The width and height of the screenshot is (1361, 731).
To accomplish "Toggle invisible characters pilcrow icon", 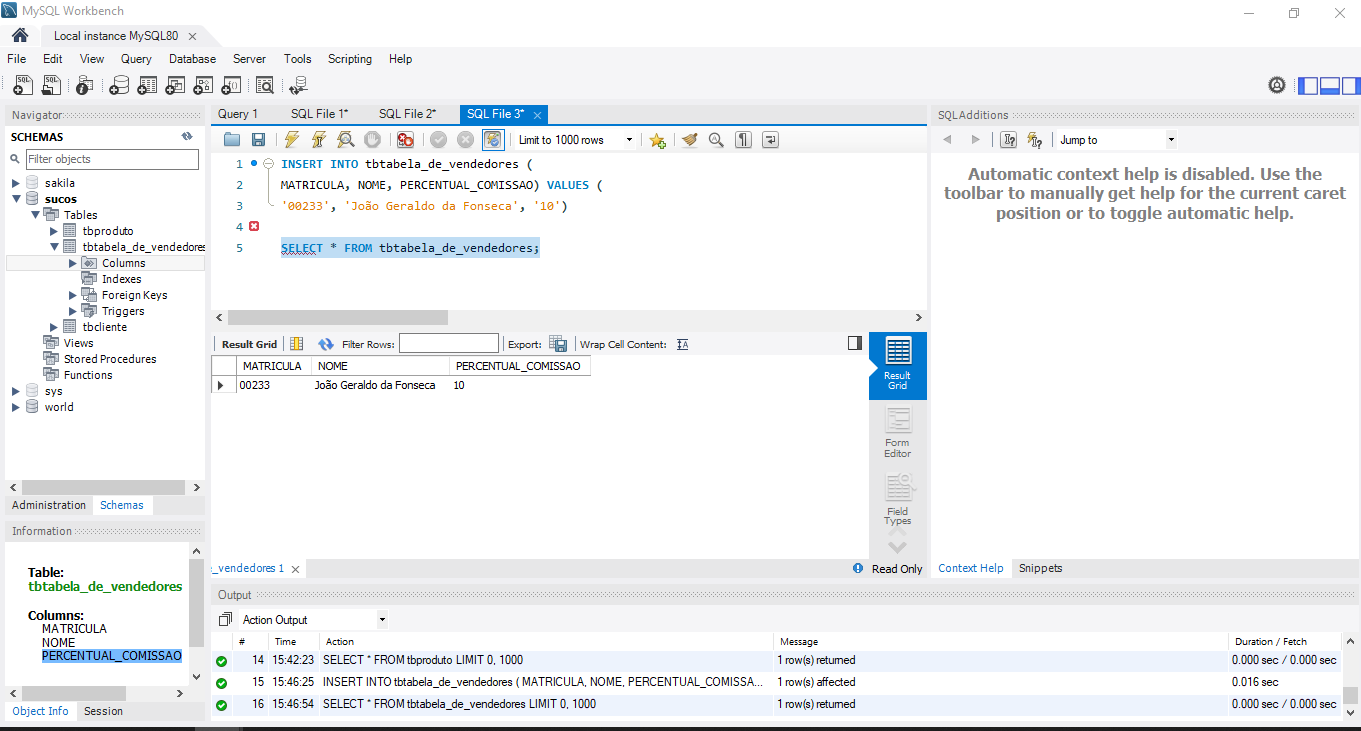I will tap(743, 140).
